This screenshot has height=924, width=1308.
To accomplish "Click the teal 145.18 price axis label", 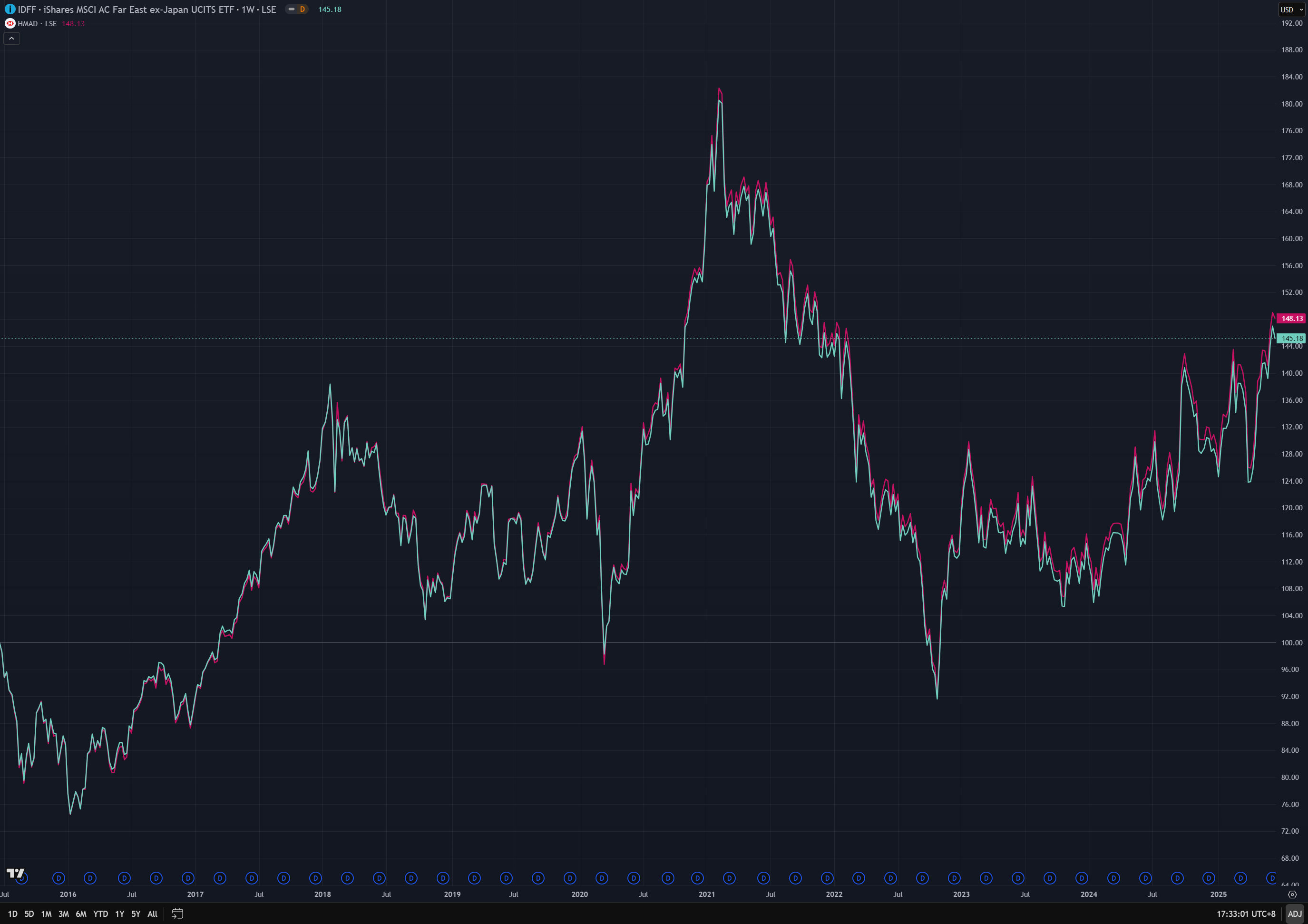I will 1291,339.
